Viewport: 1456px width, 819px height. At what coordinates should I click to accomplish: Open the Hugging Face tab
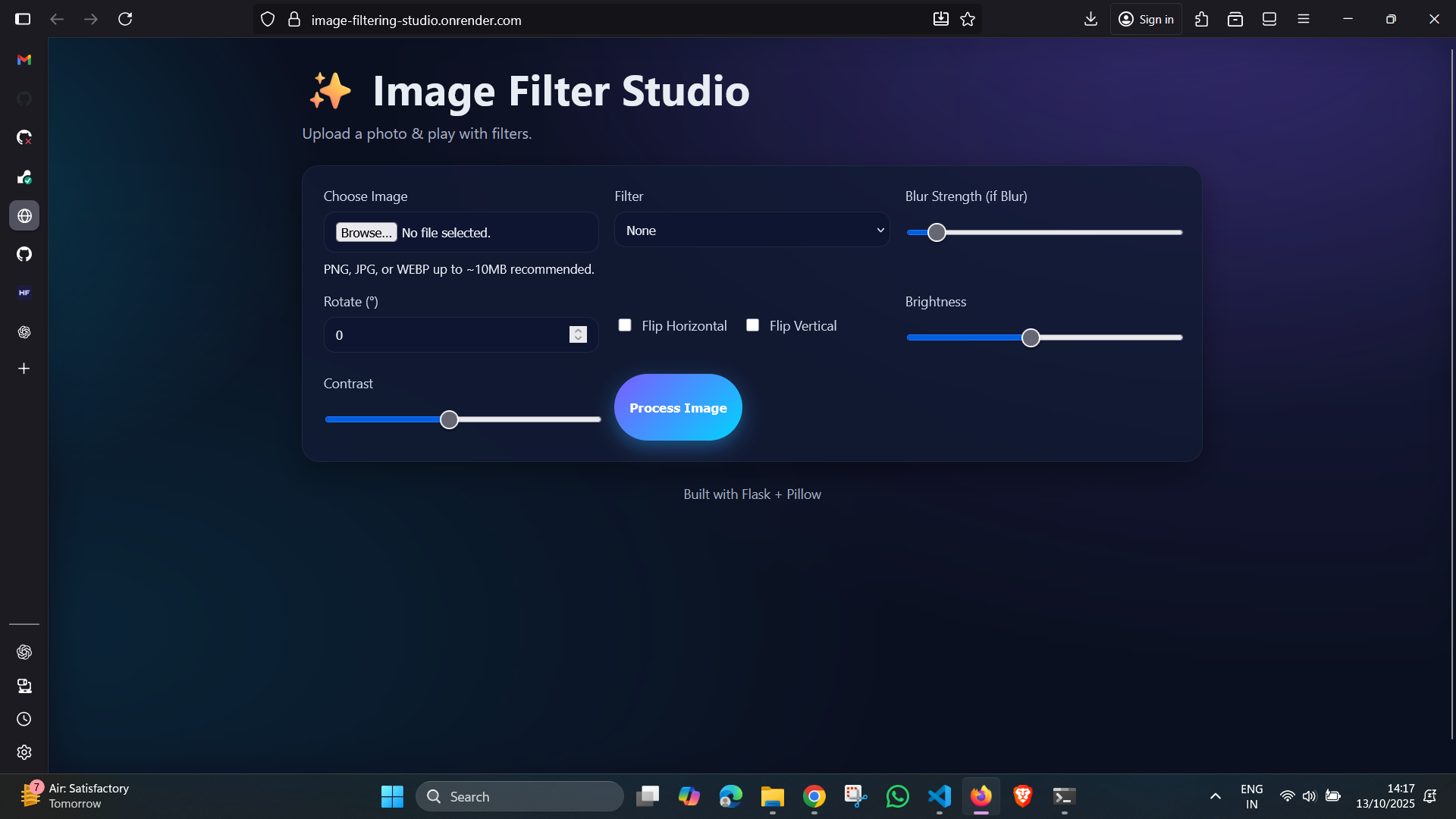click(24, 293)
